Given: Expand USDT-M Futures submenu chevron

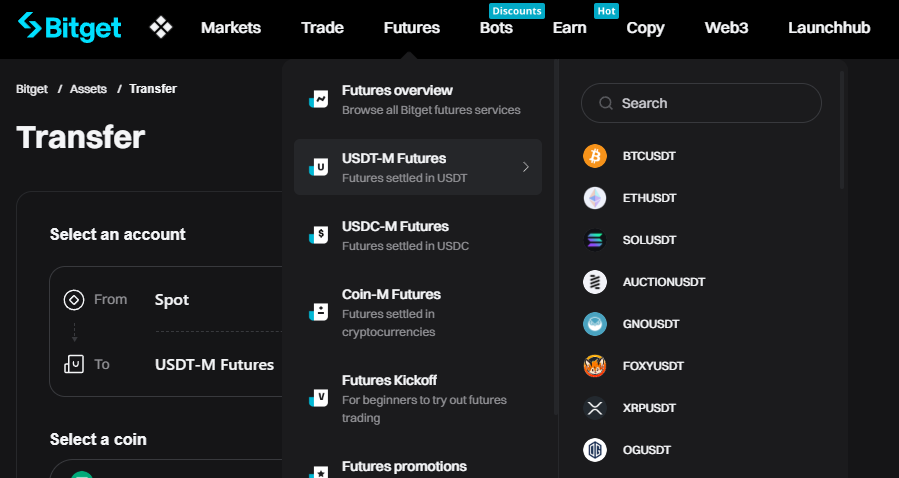Looking at the screenshot, I should 526,167.
